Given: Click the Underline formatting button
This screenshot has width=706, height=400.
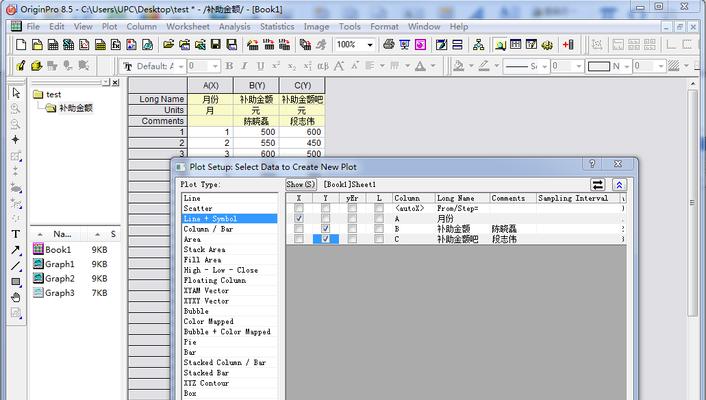Looking at the screenshot, I should [x=260, y=66].
